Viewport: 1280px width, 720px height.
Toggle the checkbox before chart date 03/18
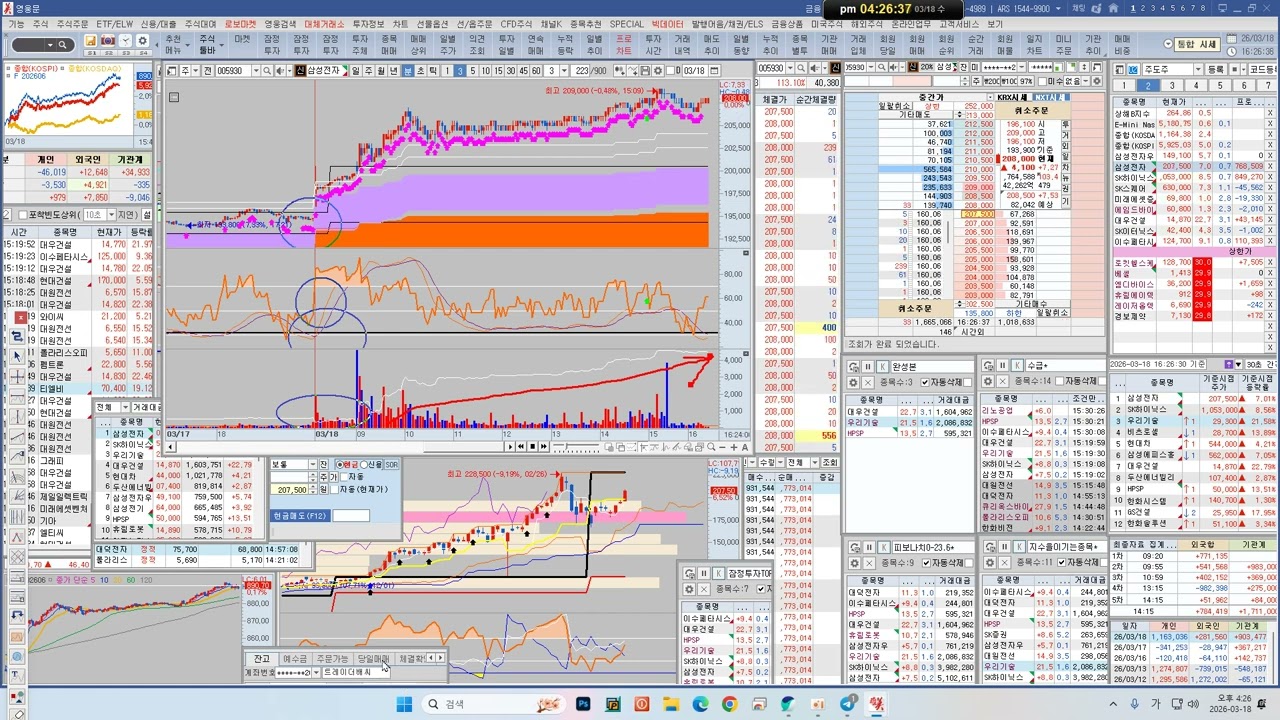point(670,71)
